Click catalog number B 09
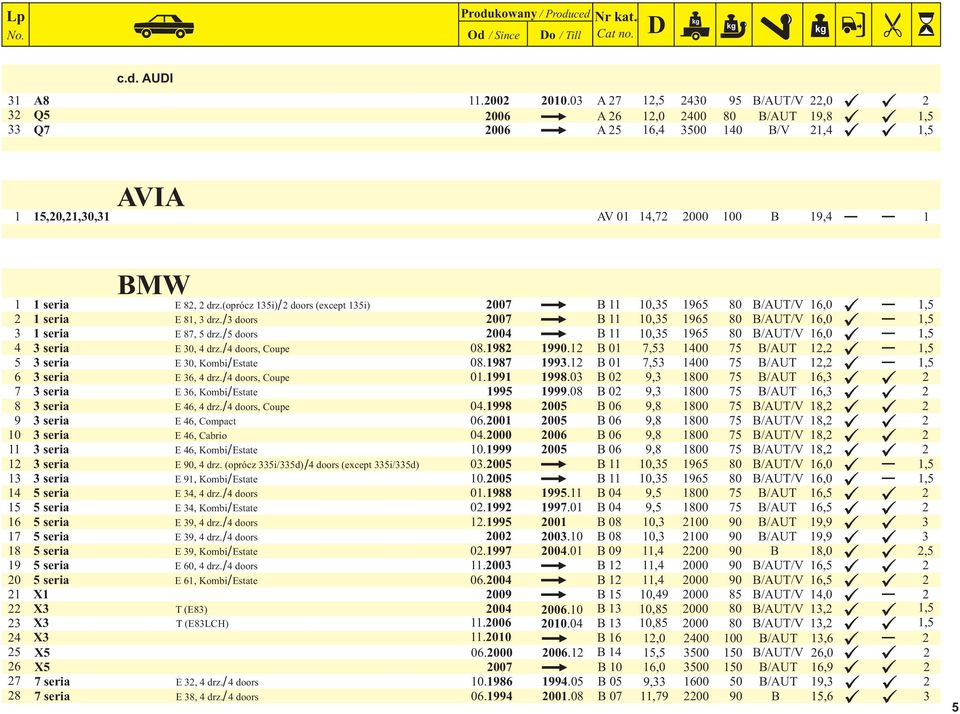This screenshot has width=960, height=714. (609, 551)
